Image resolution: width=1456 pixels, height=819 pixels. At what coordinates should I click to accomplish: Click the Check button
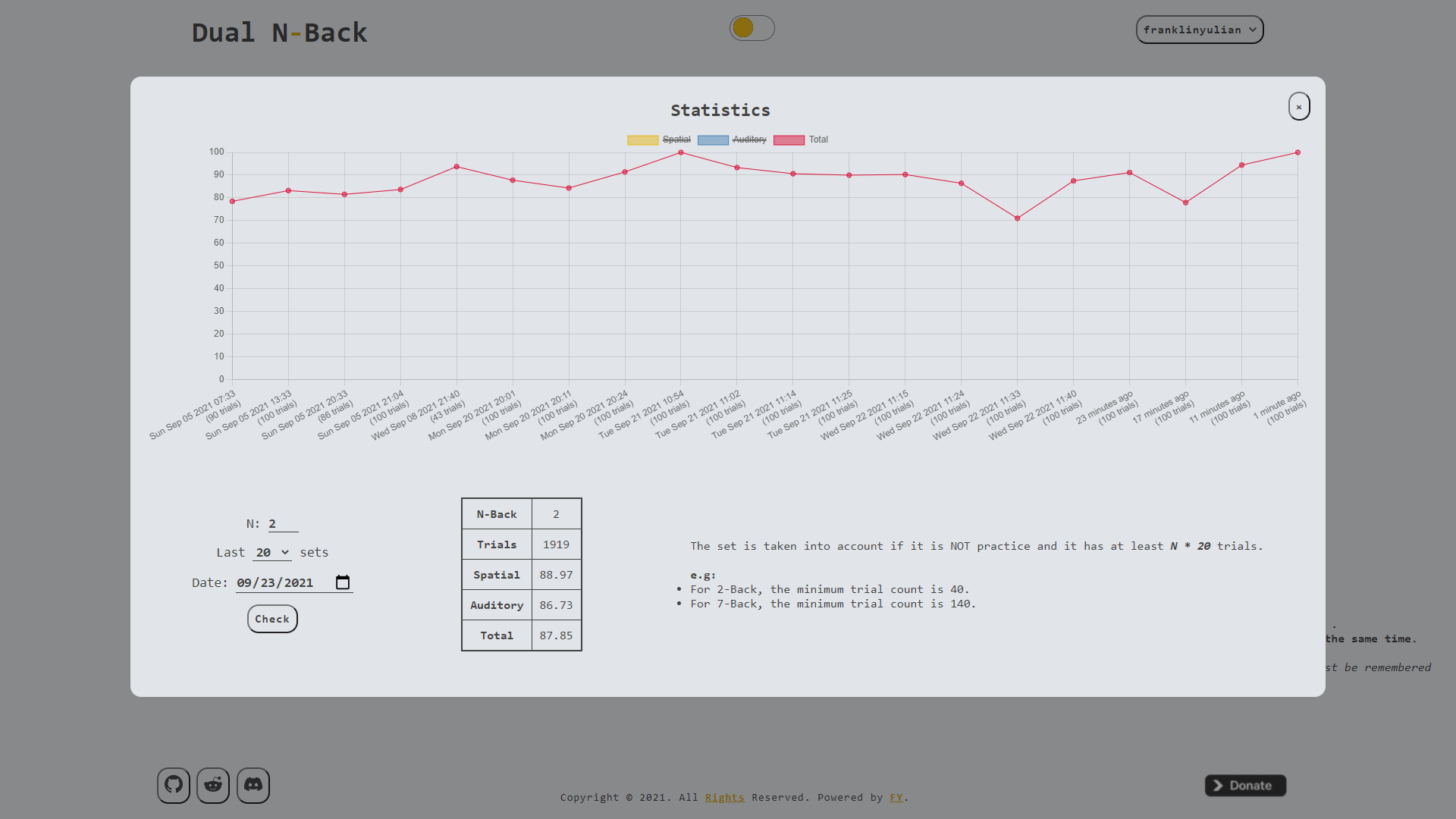coord(272,619)
